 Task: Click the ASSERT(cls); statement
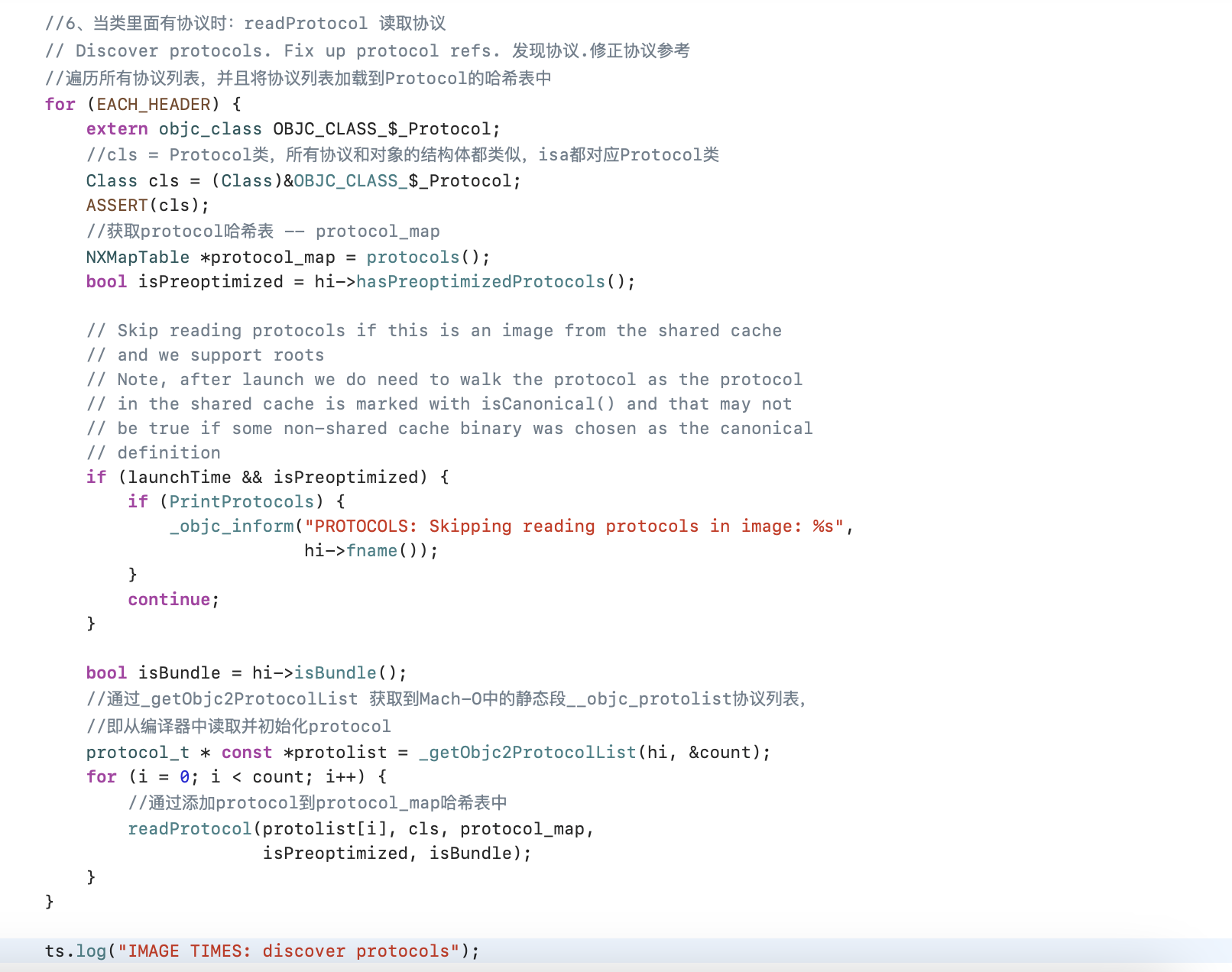[x=148, y=205]
